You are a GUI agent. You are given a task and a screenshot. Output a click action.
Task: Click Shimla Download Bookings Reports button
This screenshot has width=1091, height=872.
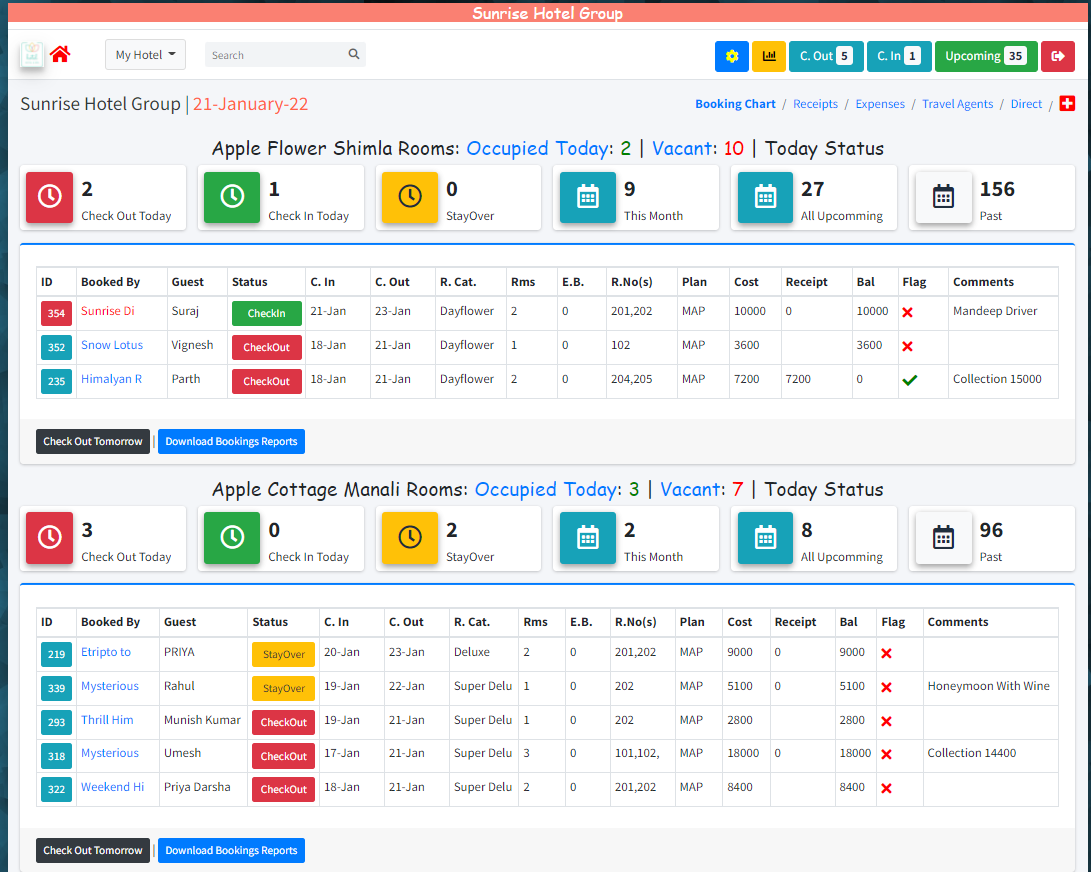click(231, 441)
